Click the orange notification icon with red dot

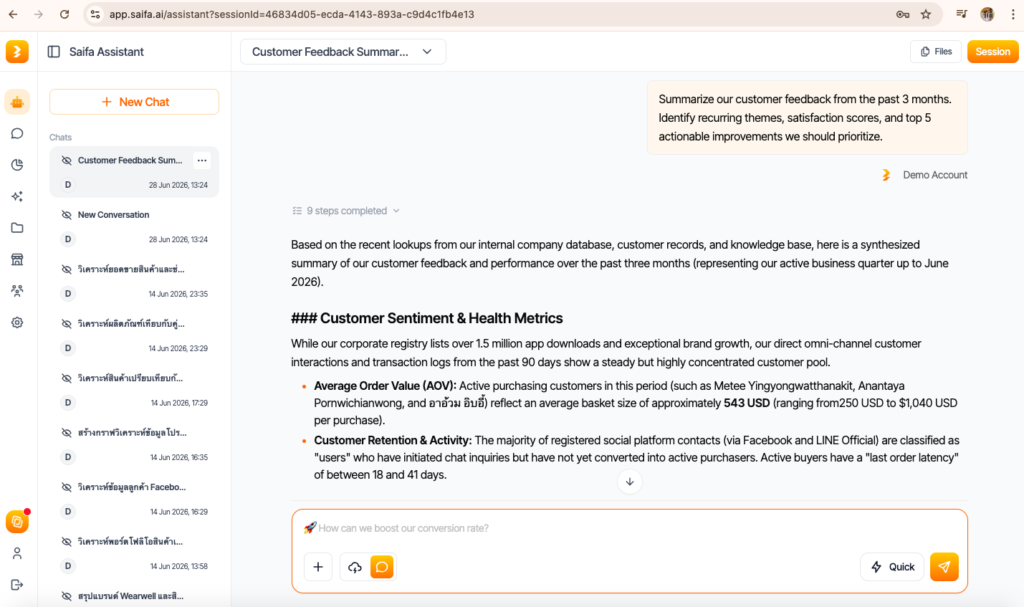tap(17, 521)
